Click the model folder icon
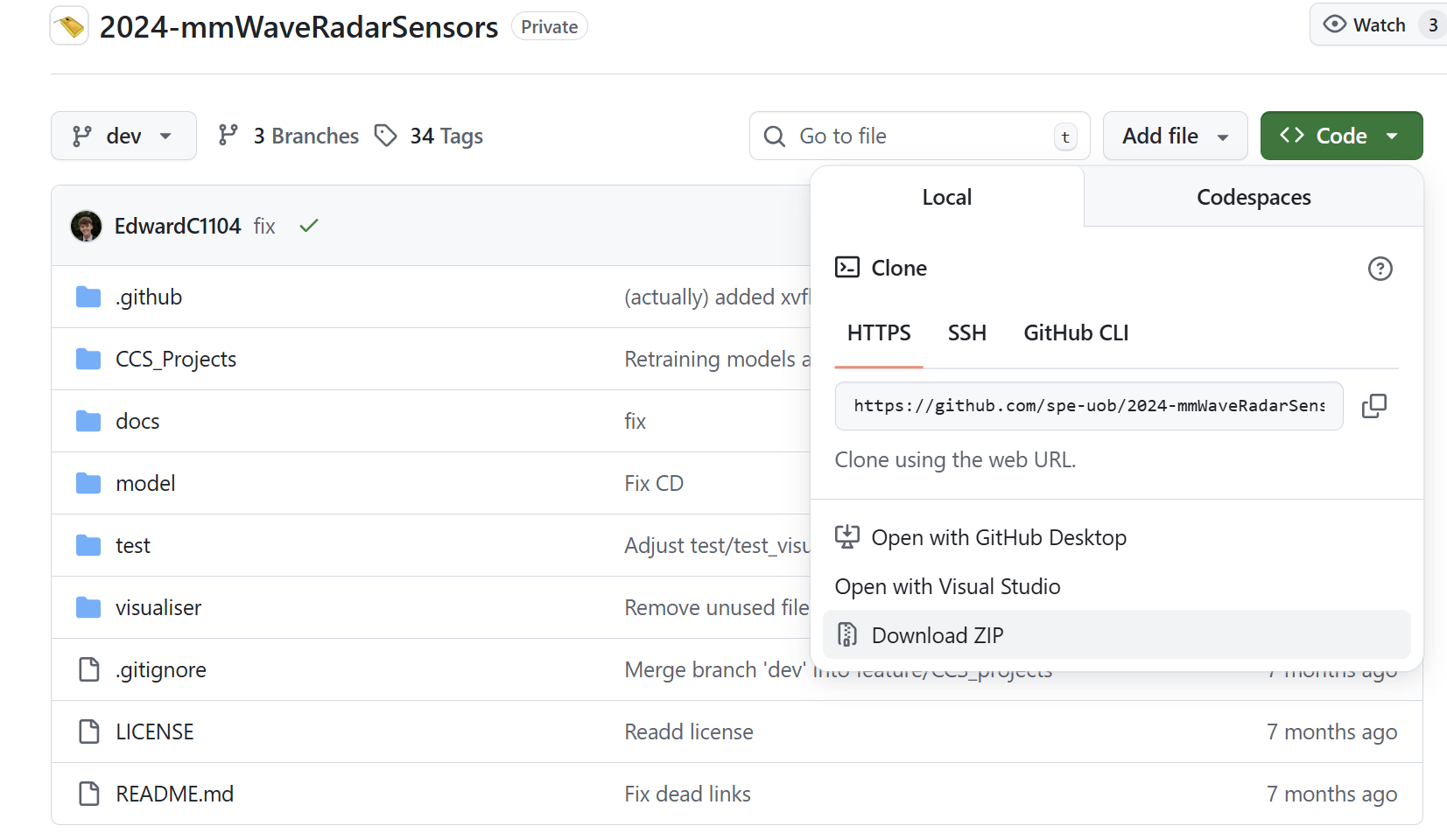This screenshot has width=1447, height=840. (x=88, y=484)
